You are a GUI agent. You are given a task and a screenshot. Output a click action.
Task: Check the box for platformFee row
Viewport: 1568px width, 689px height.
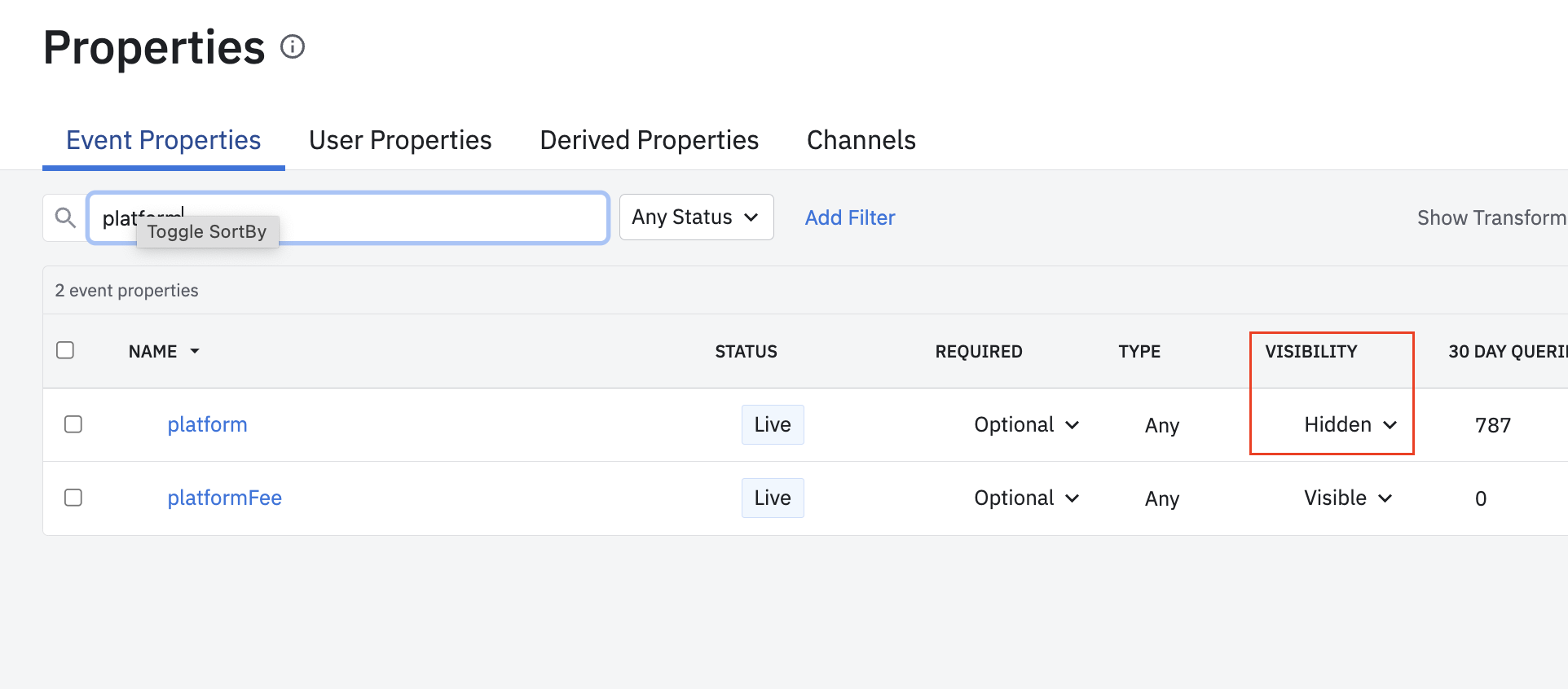[73, 498]
